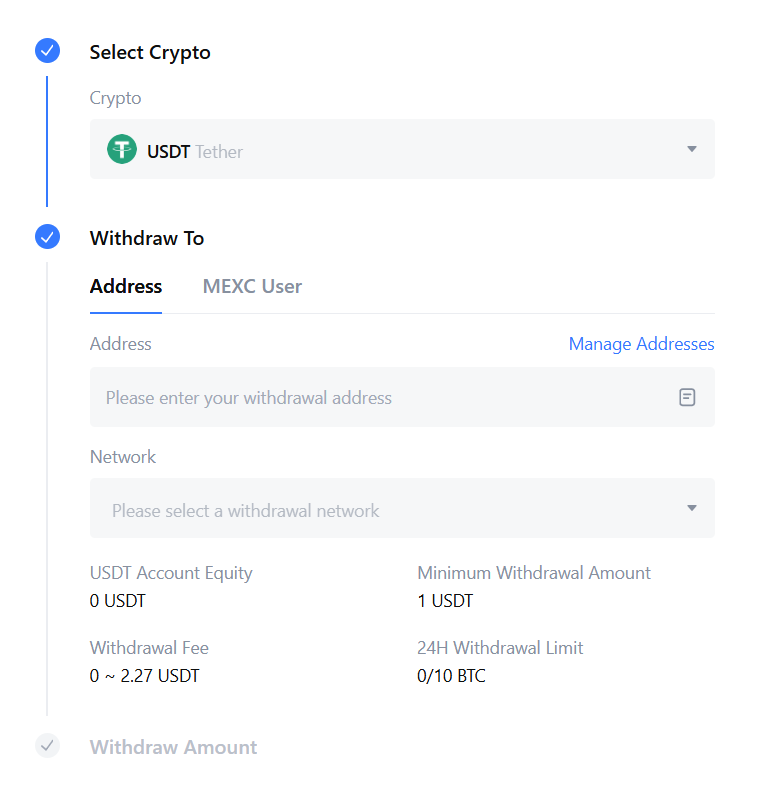This screenshot has width=775, height=806.
Task: Click the withdrawal address input field
Action: coord(350,397)
